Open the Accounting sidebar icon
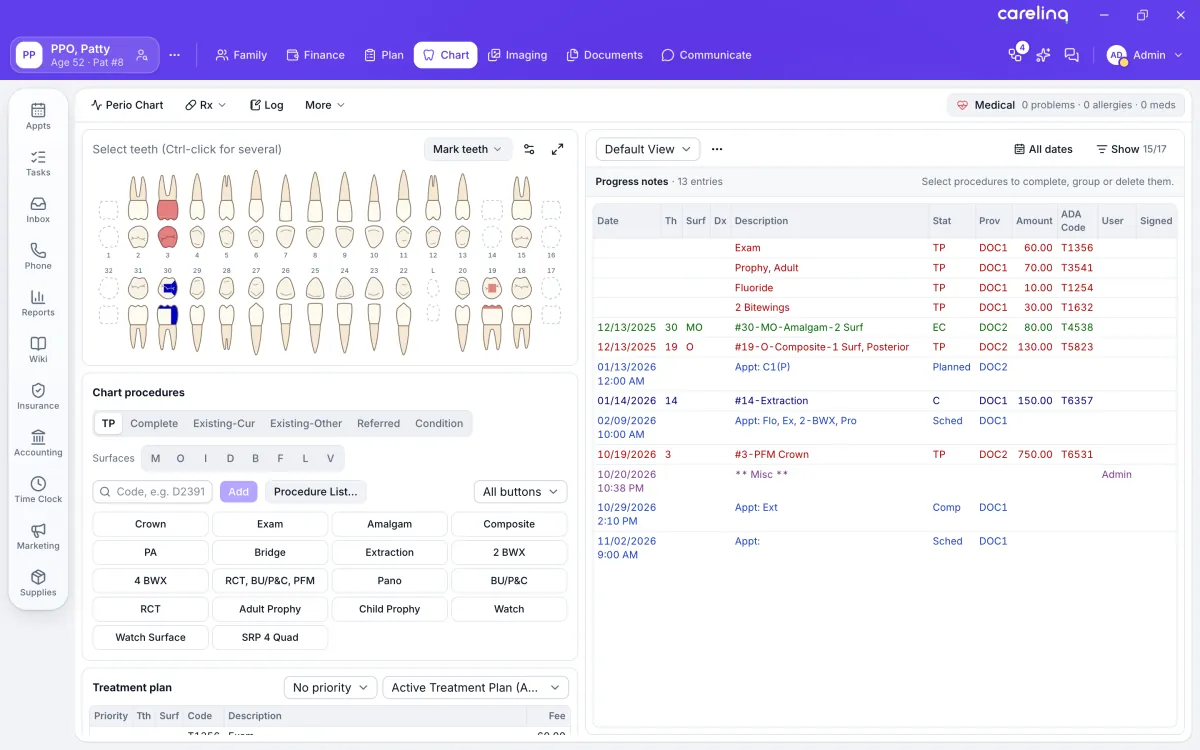This screenshot has height=750, width=1200. [38, 443]
